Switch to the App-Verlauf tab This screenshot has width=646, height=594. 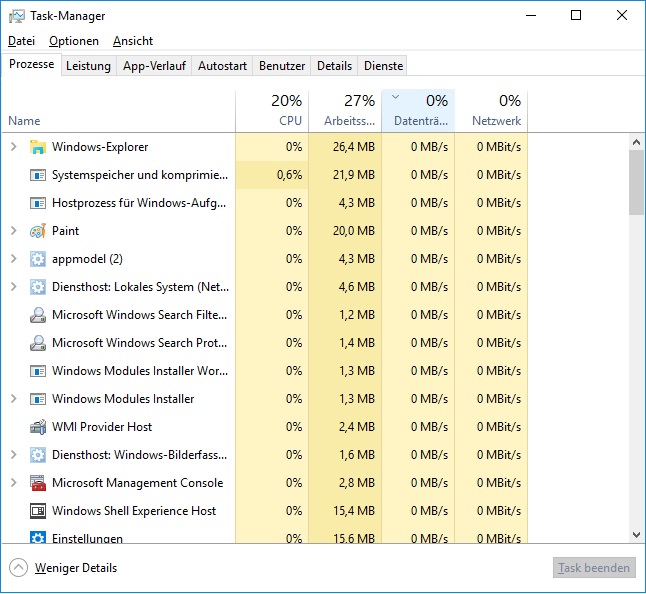pos(154,66)
